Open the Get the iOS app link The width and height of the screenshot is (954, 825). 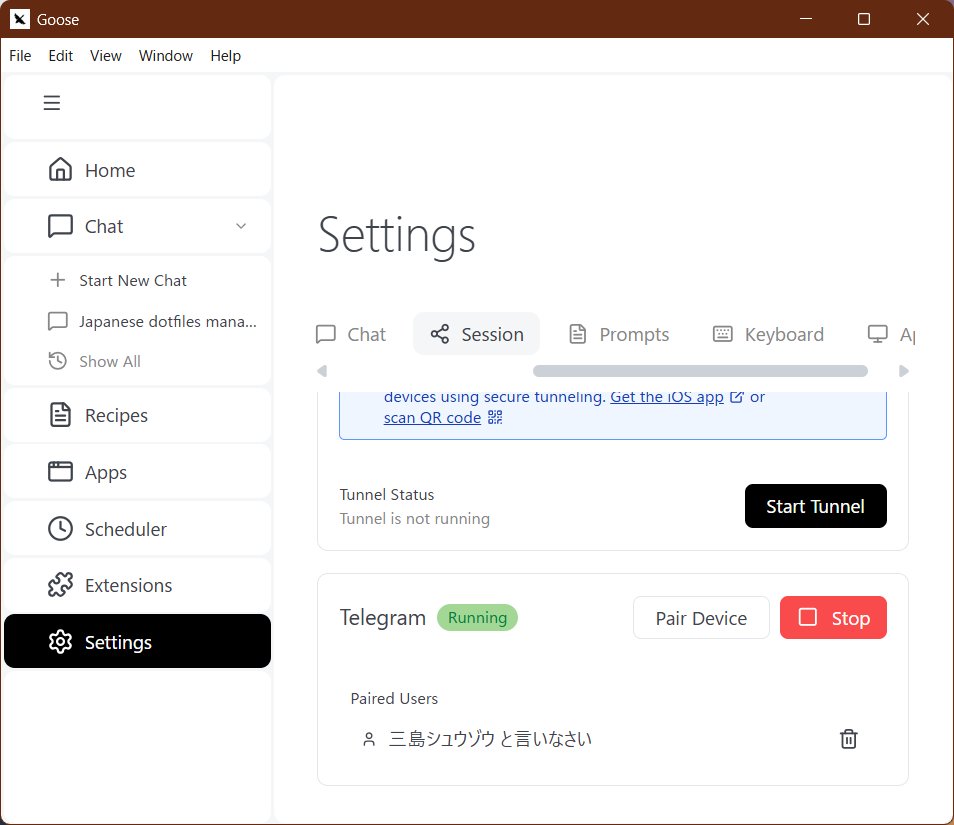click(x=667, y=397)
